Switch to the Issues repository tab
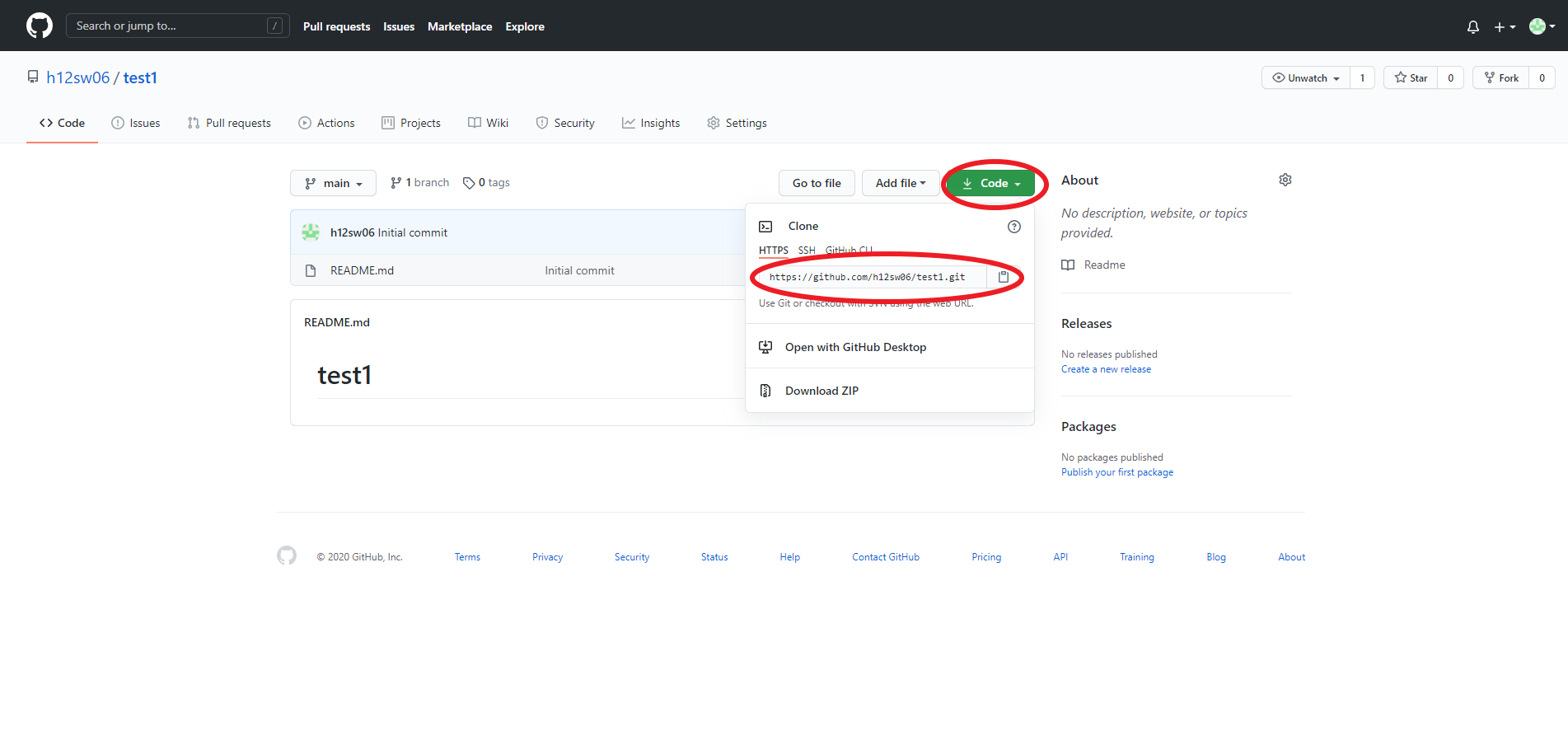The image size is (1568, 731). [x=136, y=123]
